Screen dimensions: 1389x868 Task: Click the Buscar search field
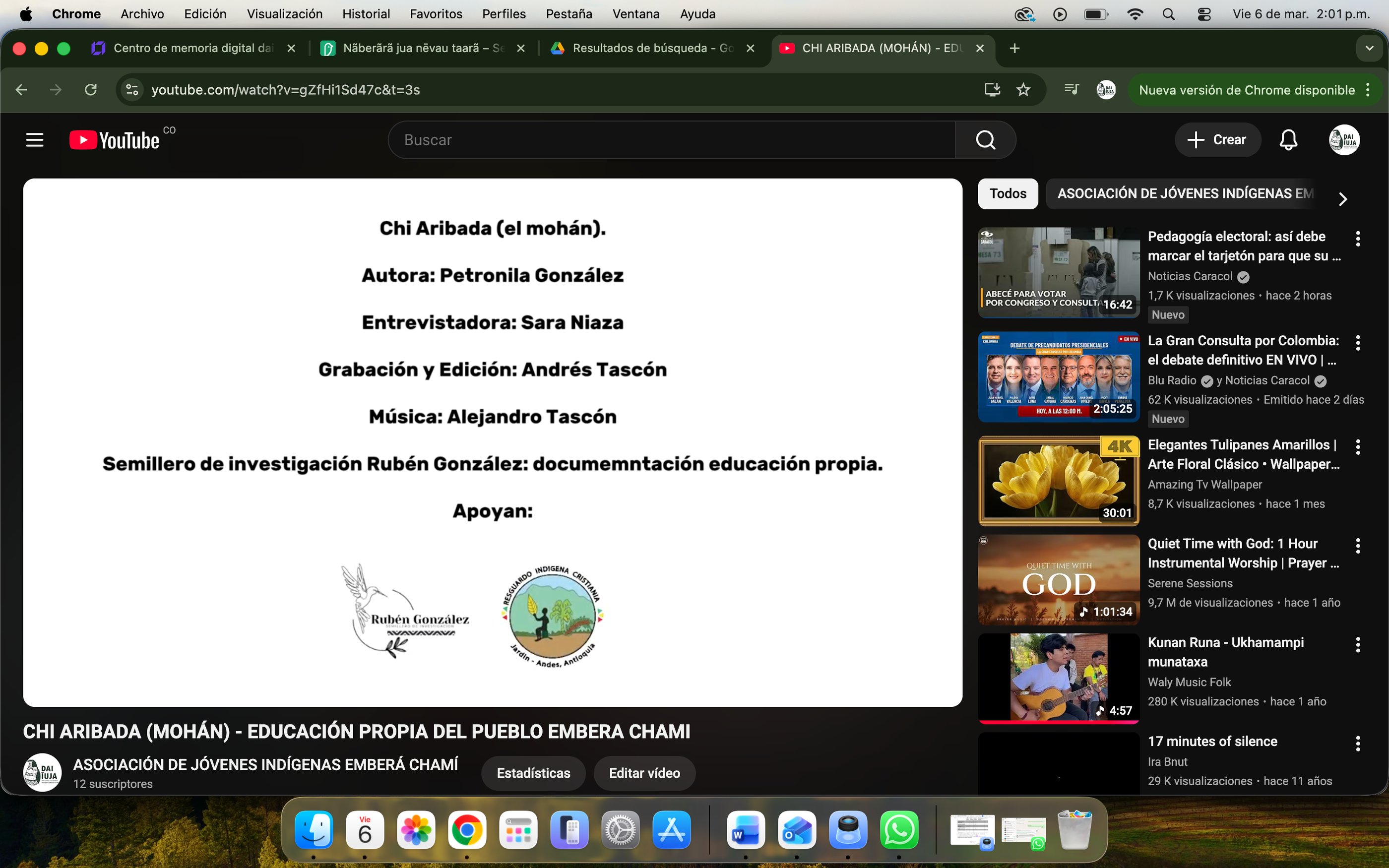pyautogui.click(x=672, y=139)
